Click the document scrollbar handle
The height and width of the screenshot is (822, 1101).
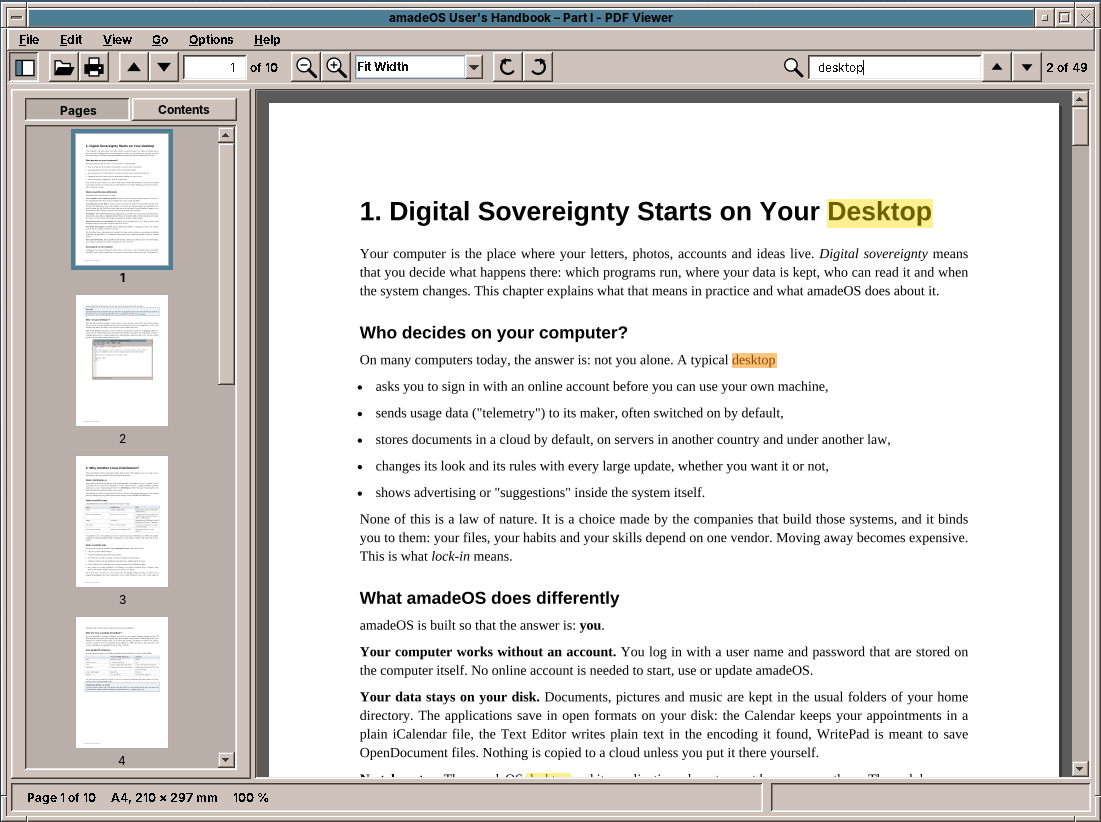pyautogui.click(x=1081, y=126)
